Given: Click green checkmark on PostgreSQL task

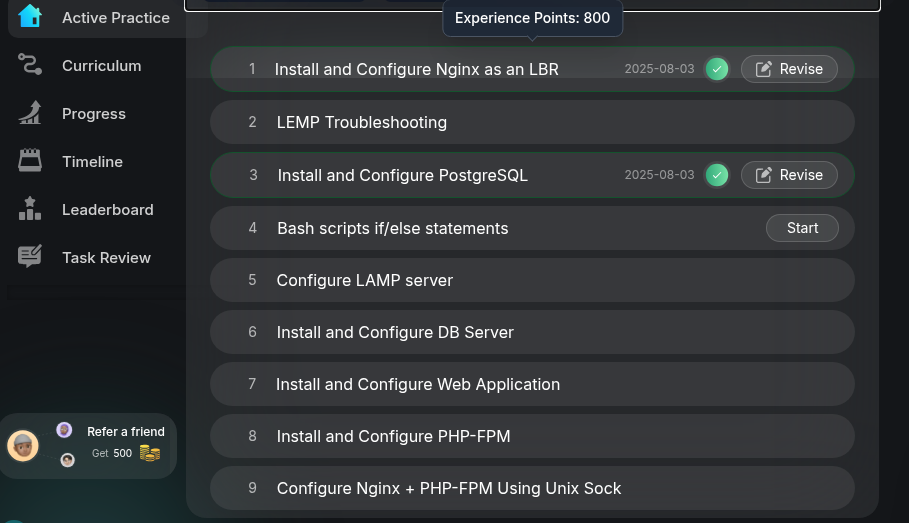Looking at the screenshot, I should pos(717,175).
